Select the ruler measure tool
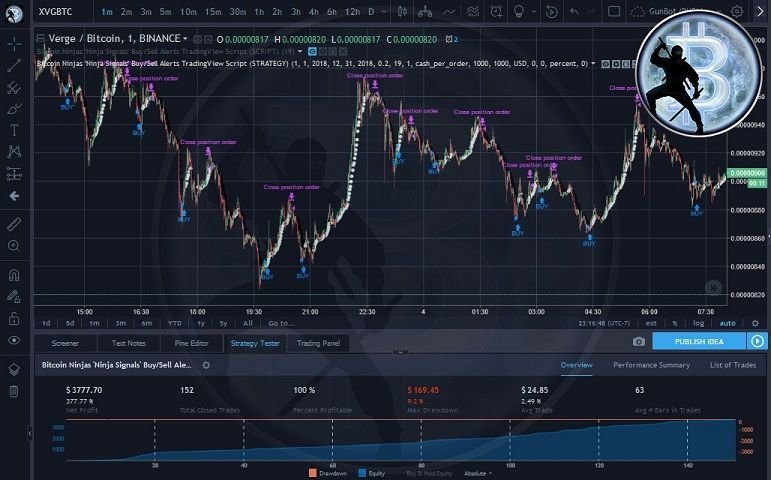 (14, 224)
